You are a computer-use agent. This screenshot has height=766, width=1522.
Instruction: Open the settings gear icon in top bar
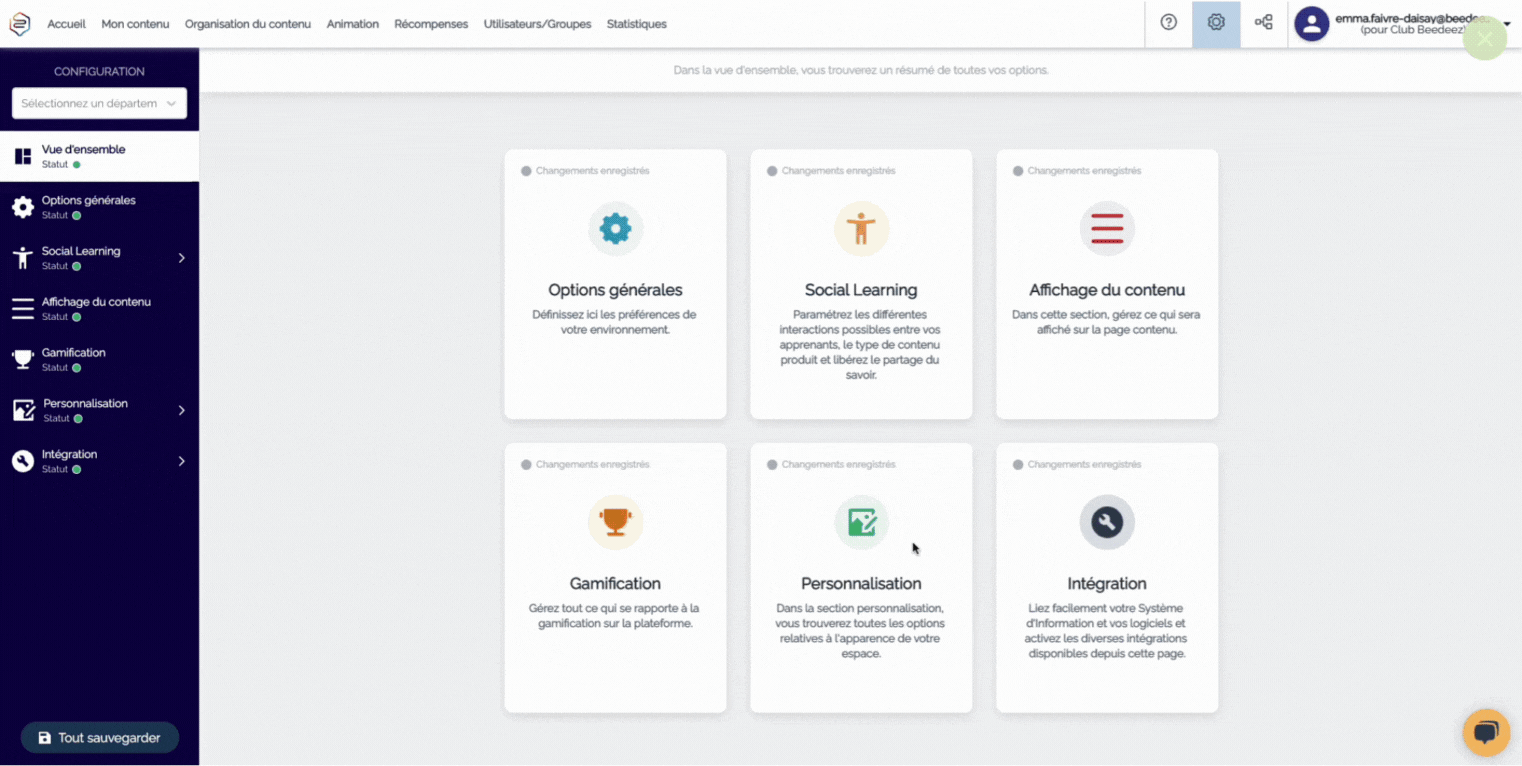(1216, 23)
